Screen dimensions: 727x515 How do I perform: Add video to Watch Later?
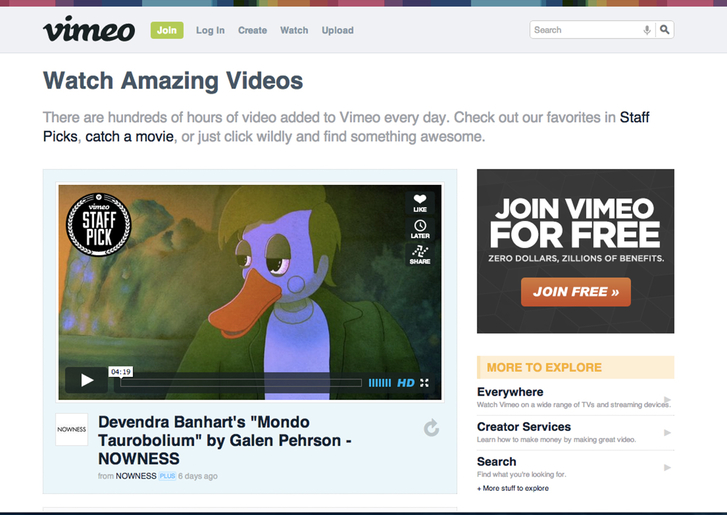point(420,229)
